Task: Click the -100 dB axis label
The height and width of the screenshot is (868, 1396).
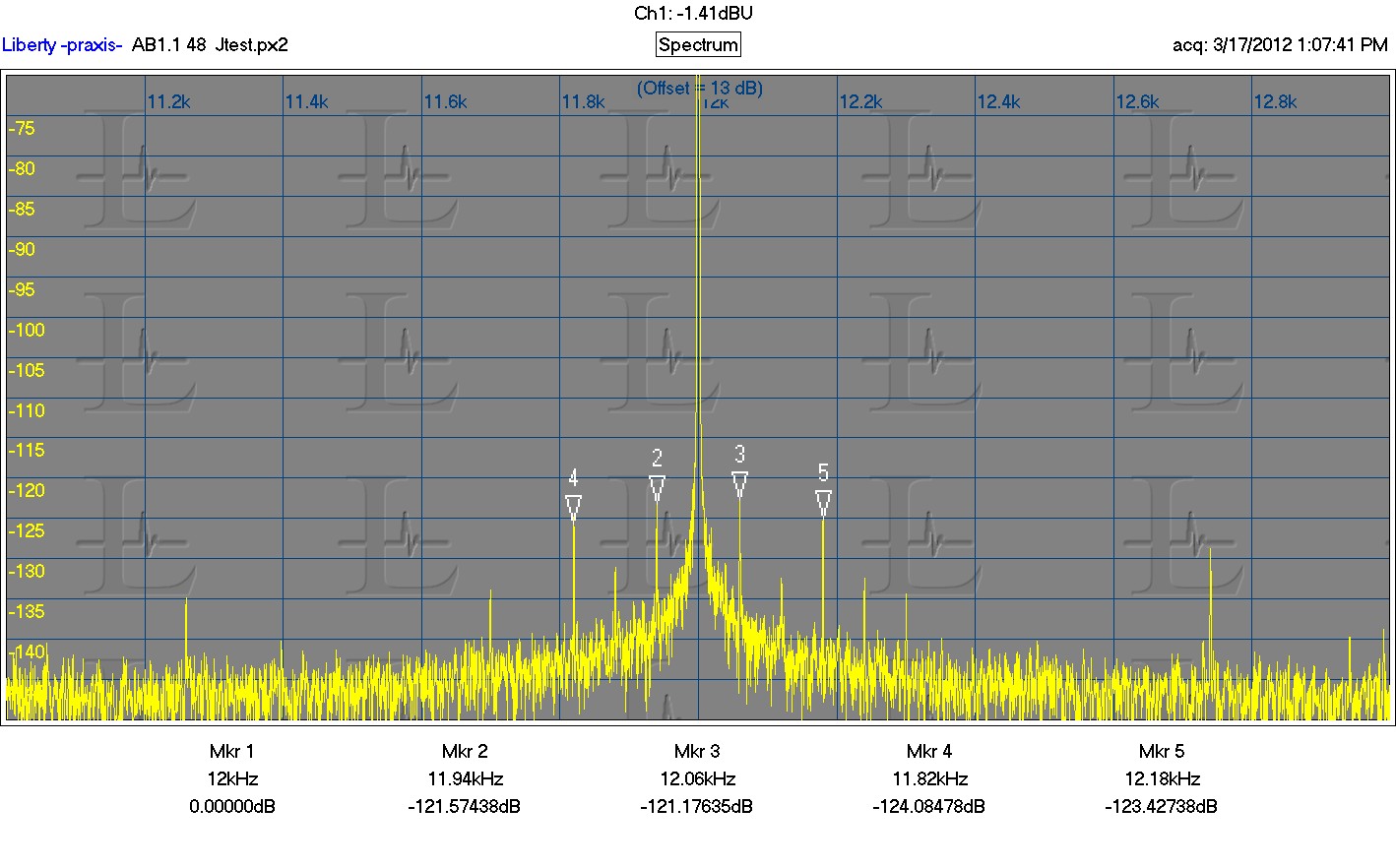Action: tap(27, 330)
